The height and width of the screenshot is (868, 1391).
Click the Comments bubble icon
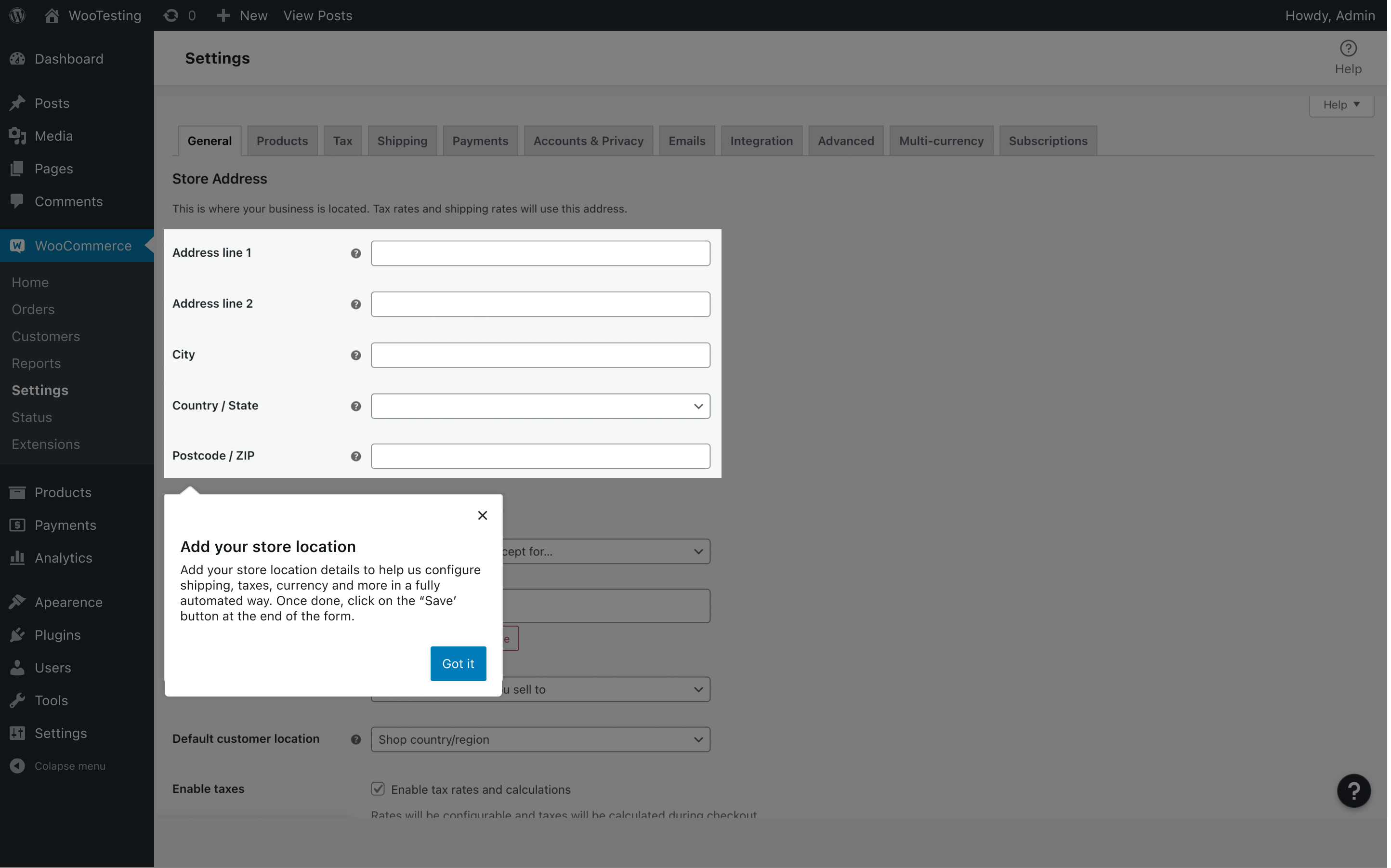click(x=17, y=201)
